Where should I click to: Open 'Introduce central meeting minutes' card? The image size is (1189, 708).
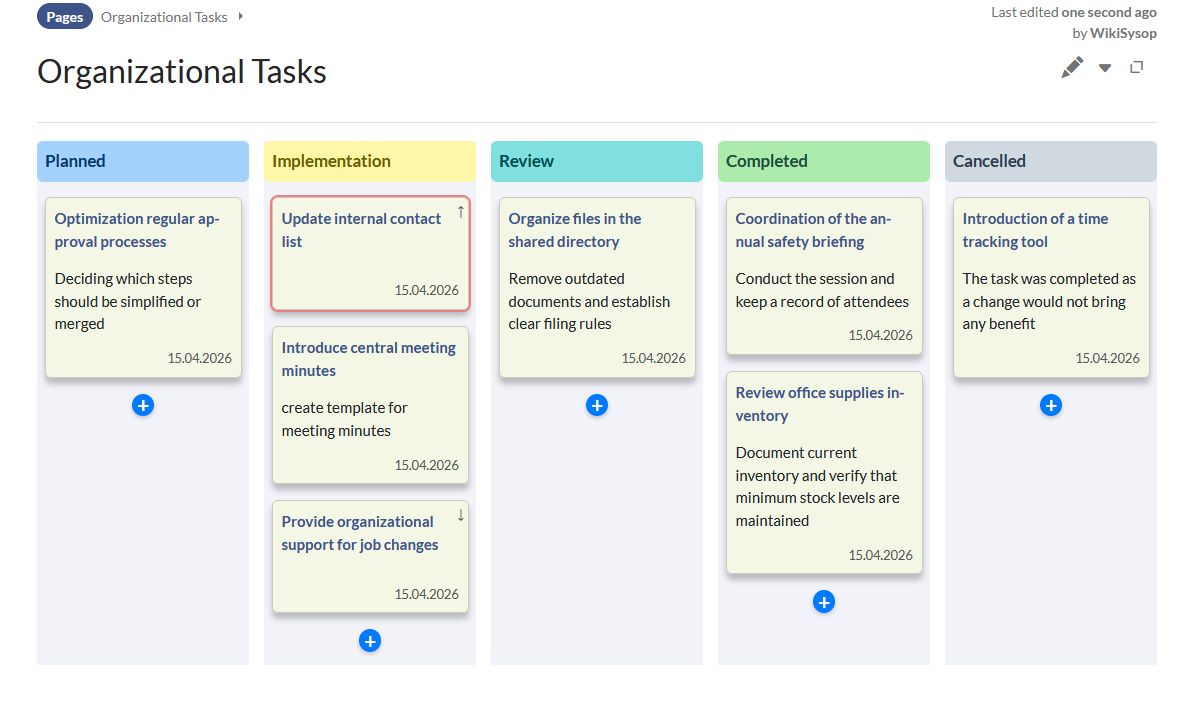368,359
